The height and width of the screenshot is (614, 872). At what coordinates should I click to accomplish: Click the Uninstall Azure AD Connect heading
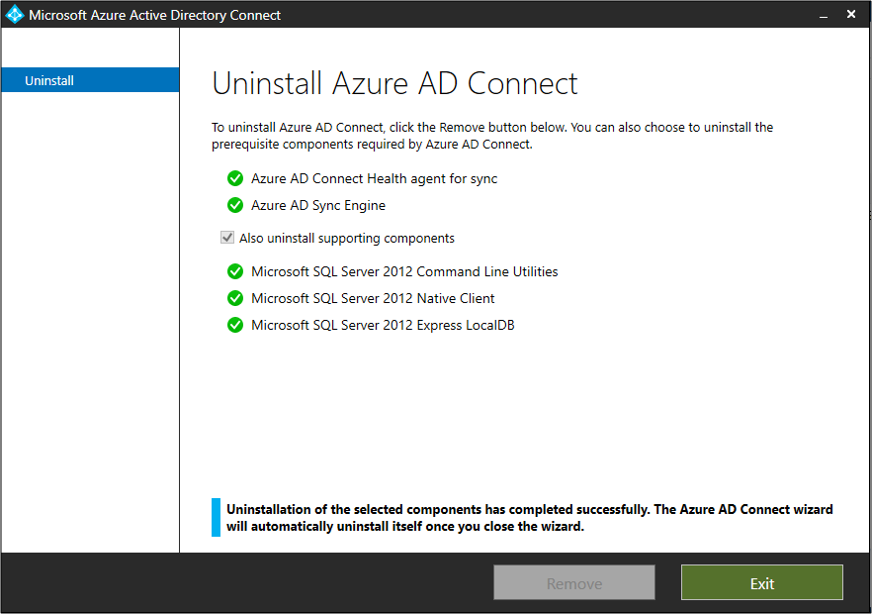coord(395,83)
